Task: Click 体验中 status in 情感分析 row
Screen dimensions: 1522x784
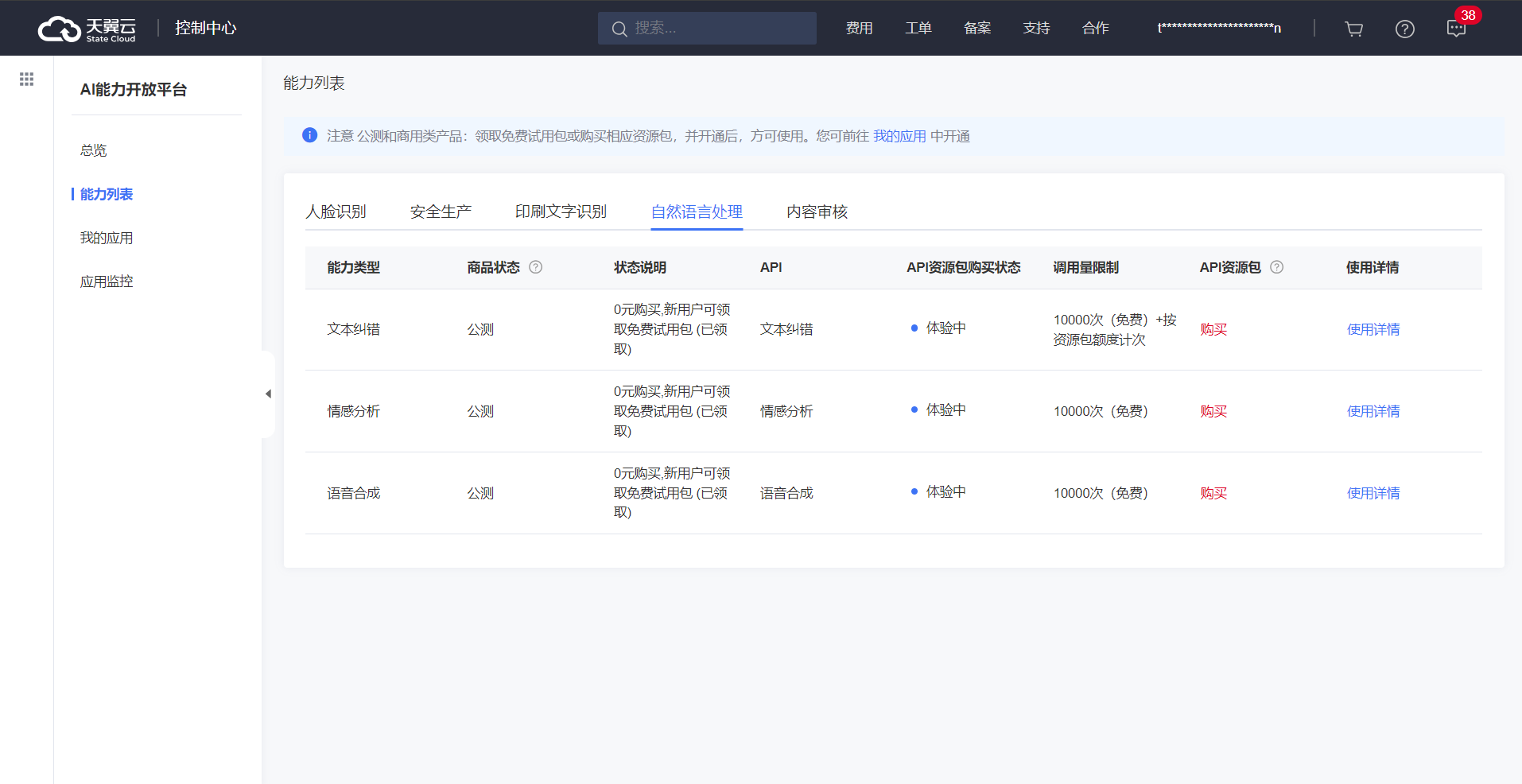Action: tap(945, 409)
